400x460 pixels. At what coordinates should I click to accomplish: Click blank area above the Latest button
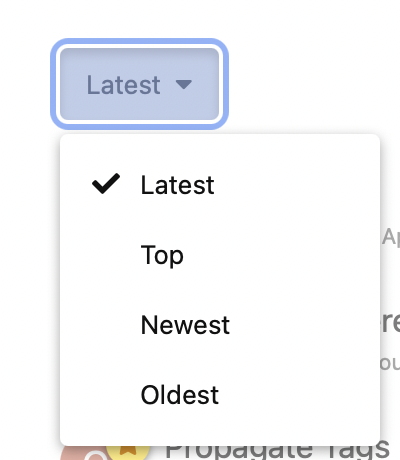pyautogui.click(x=139, y=18)
